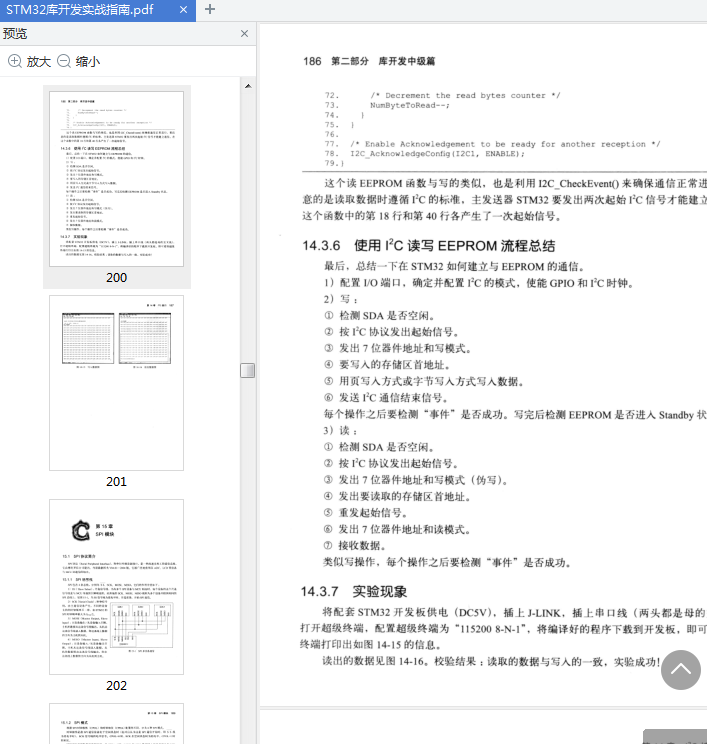The height and width of the screenshot is (744, 707).
Task: Click the line ⑦ 接收数据。
Action: click(354, 546)
